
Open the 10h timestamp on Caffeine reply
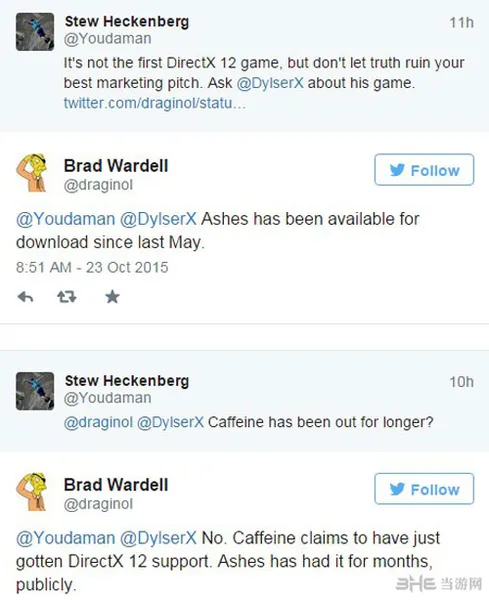(x=461, y=382)
